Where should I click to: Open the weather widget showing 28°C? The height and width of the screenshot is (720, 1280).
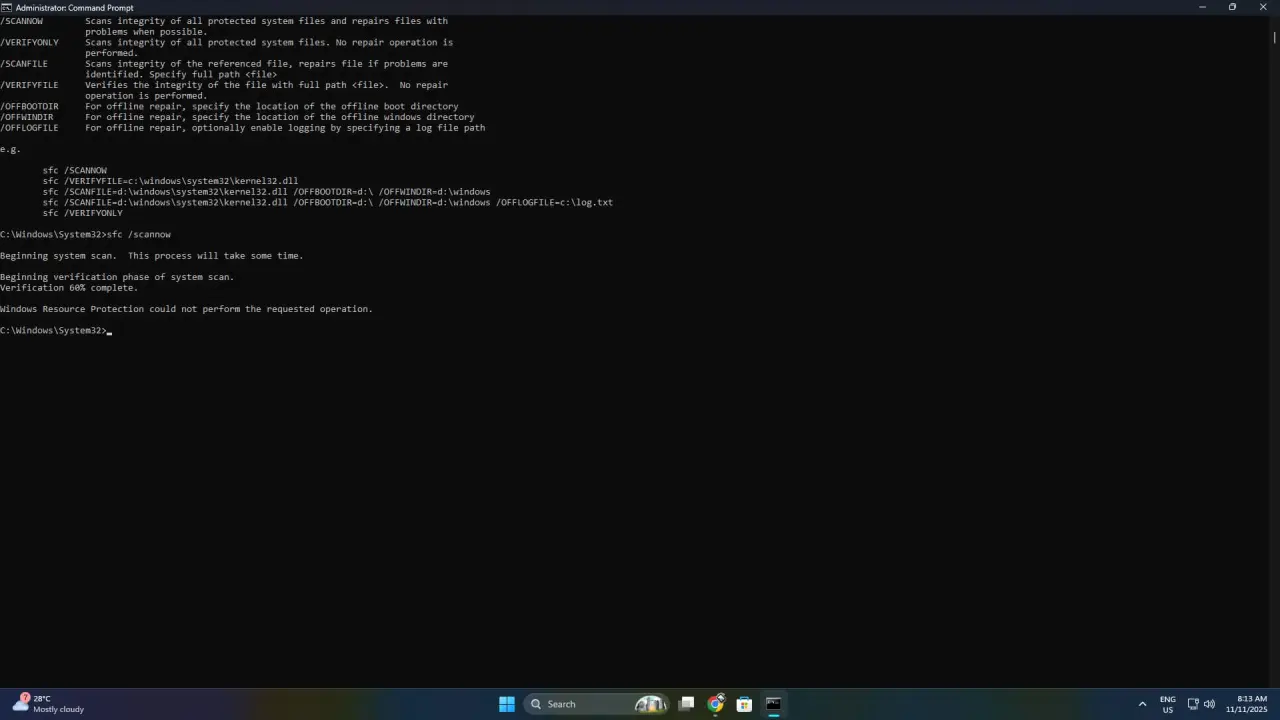pyautogui.click(x=50, y=704)
